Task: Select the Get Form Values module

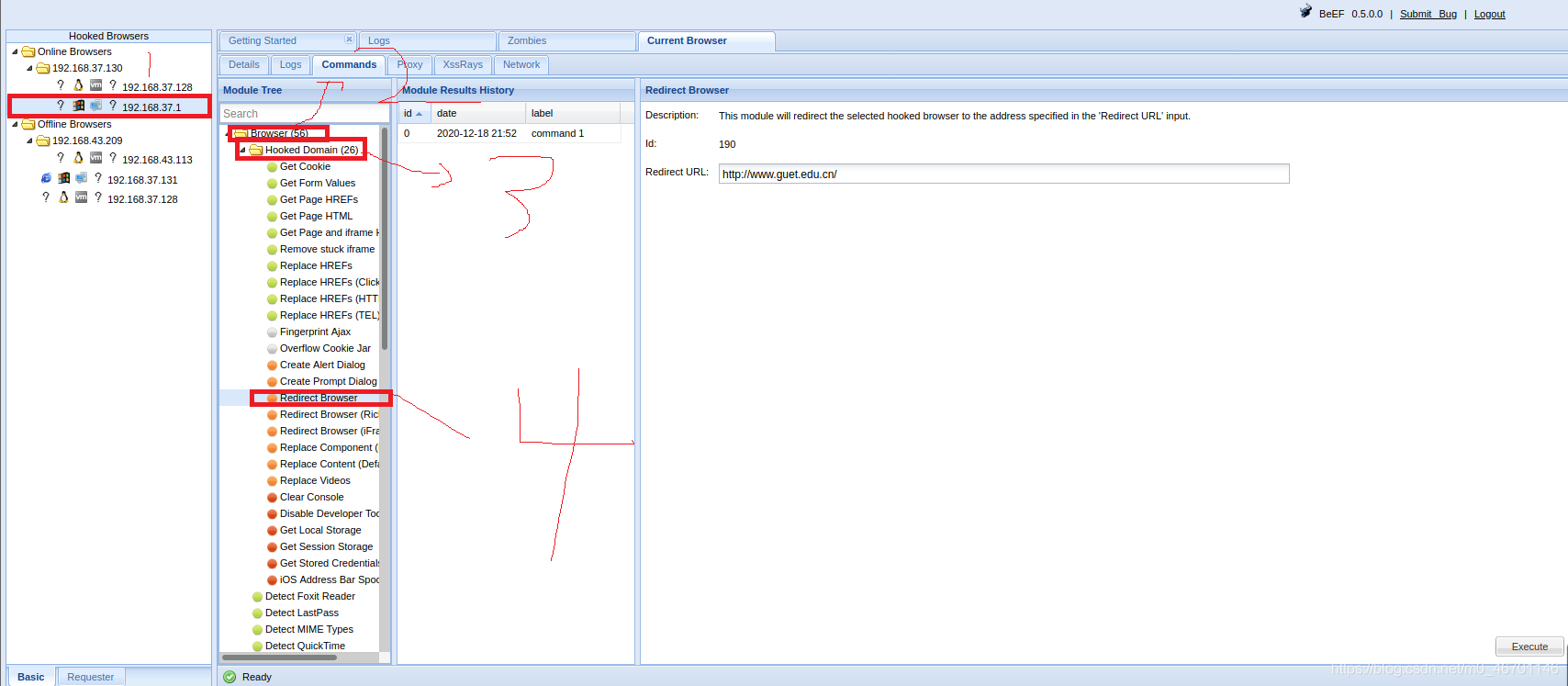Action: click(x=317, y=183)
